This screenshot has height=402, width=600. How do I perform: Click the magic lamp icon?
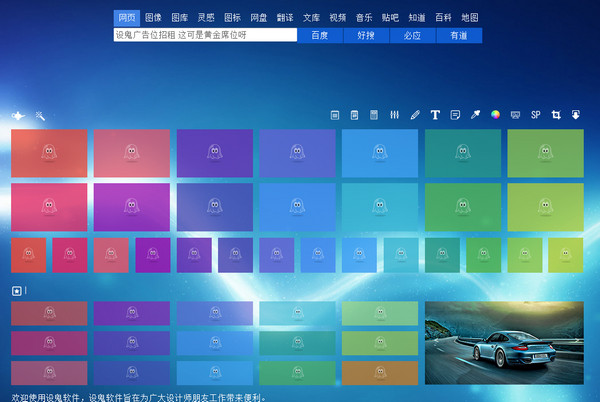coord(18,115)
